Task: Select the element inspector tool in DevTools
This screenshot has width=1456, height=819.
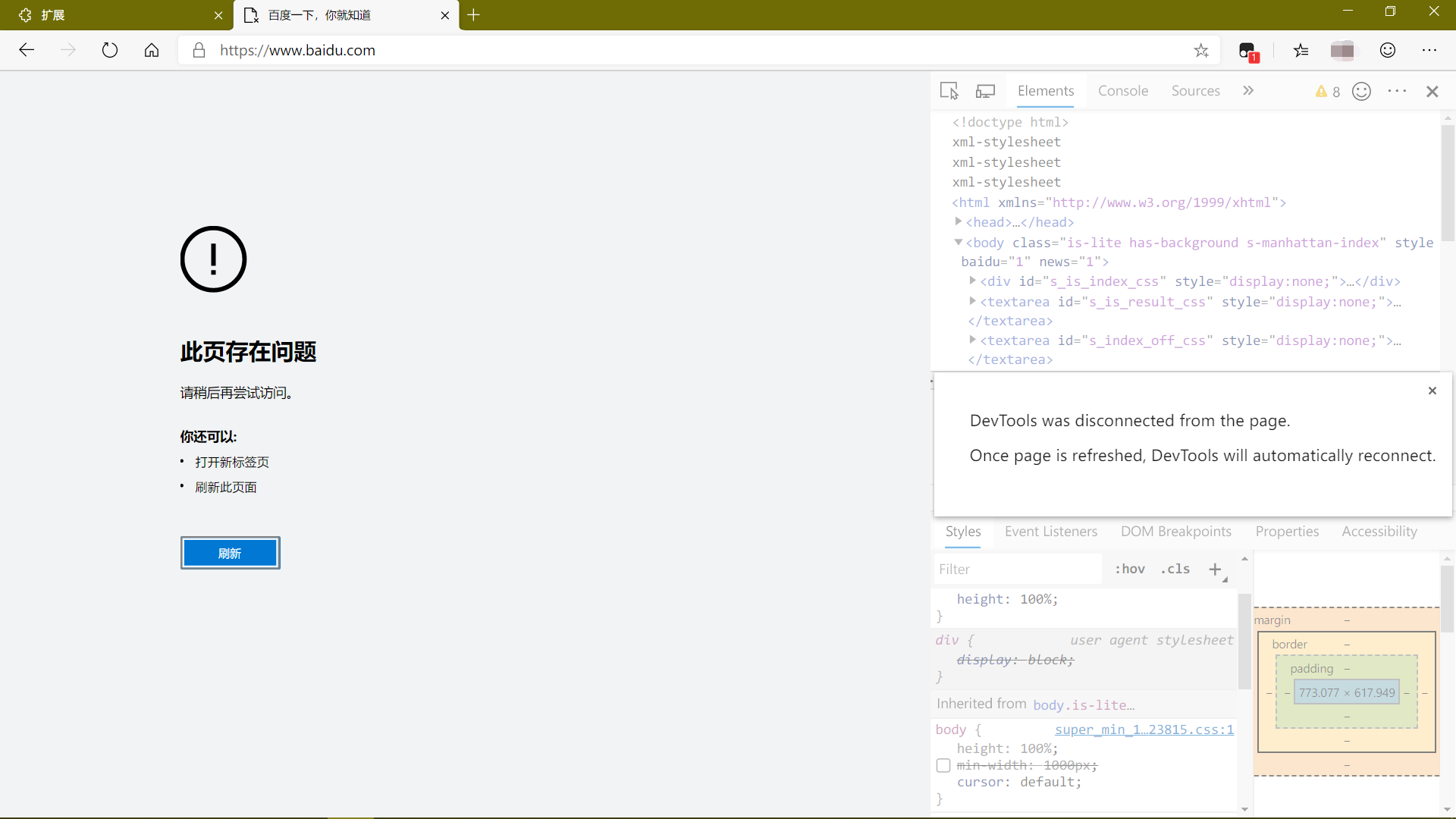Action: click(x=949, y=90)
